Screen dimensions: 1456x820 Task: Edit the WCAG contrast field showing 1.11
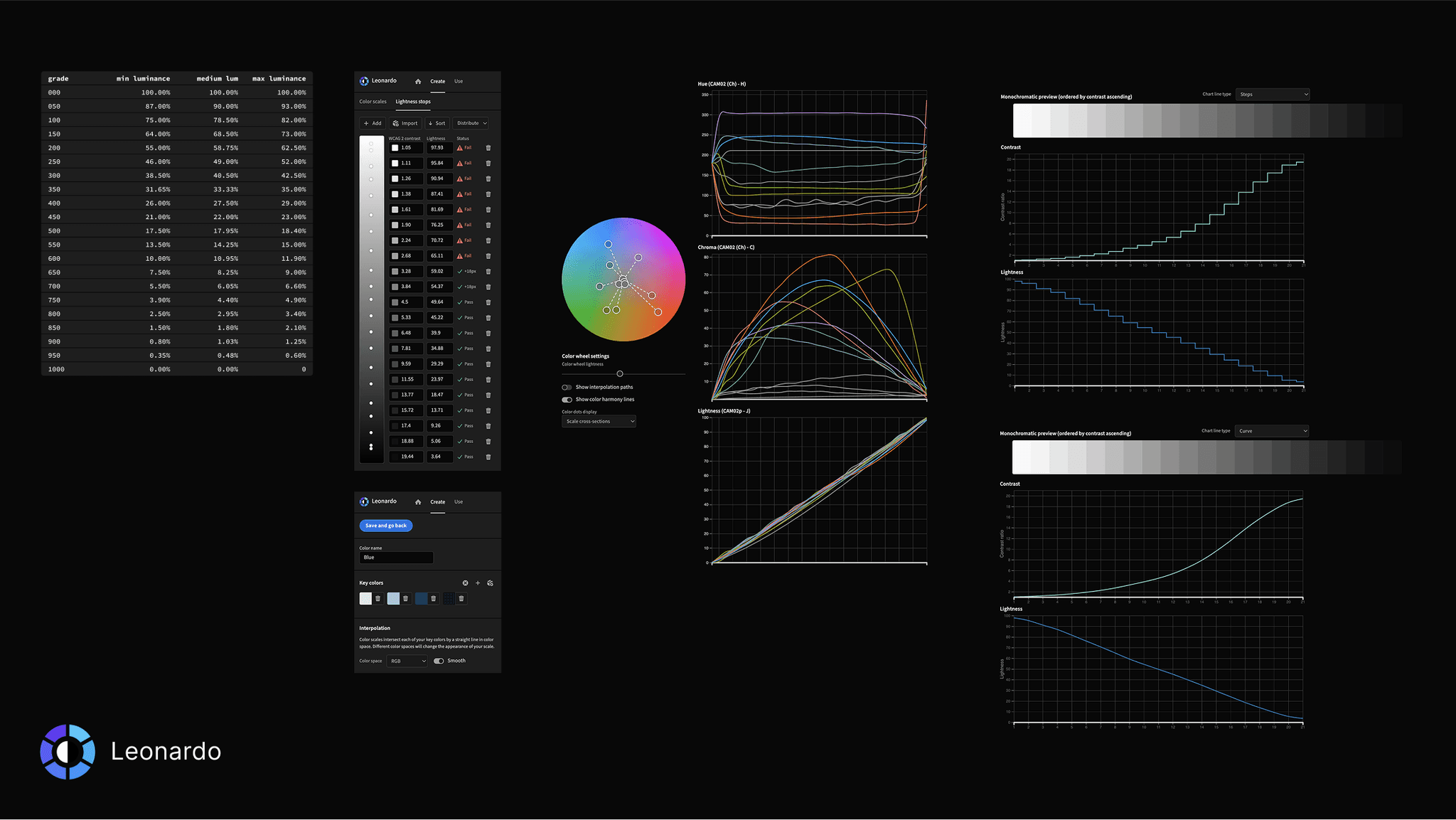(x=407, y=164)
